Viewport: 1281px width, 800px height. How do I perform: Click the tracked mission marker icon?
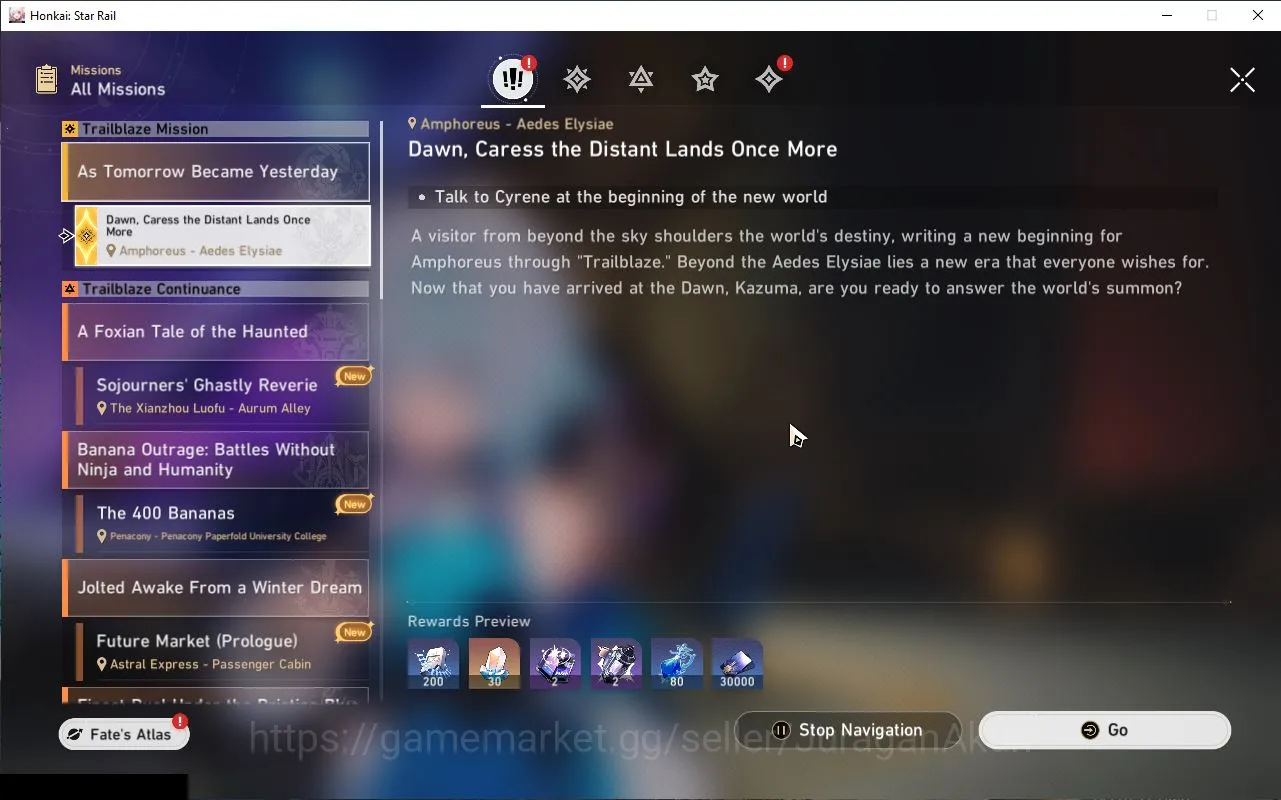[x=67, y=236]
